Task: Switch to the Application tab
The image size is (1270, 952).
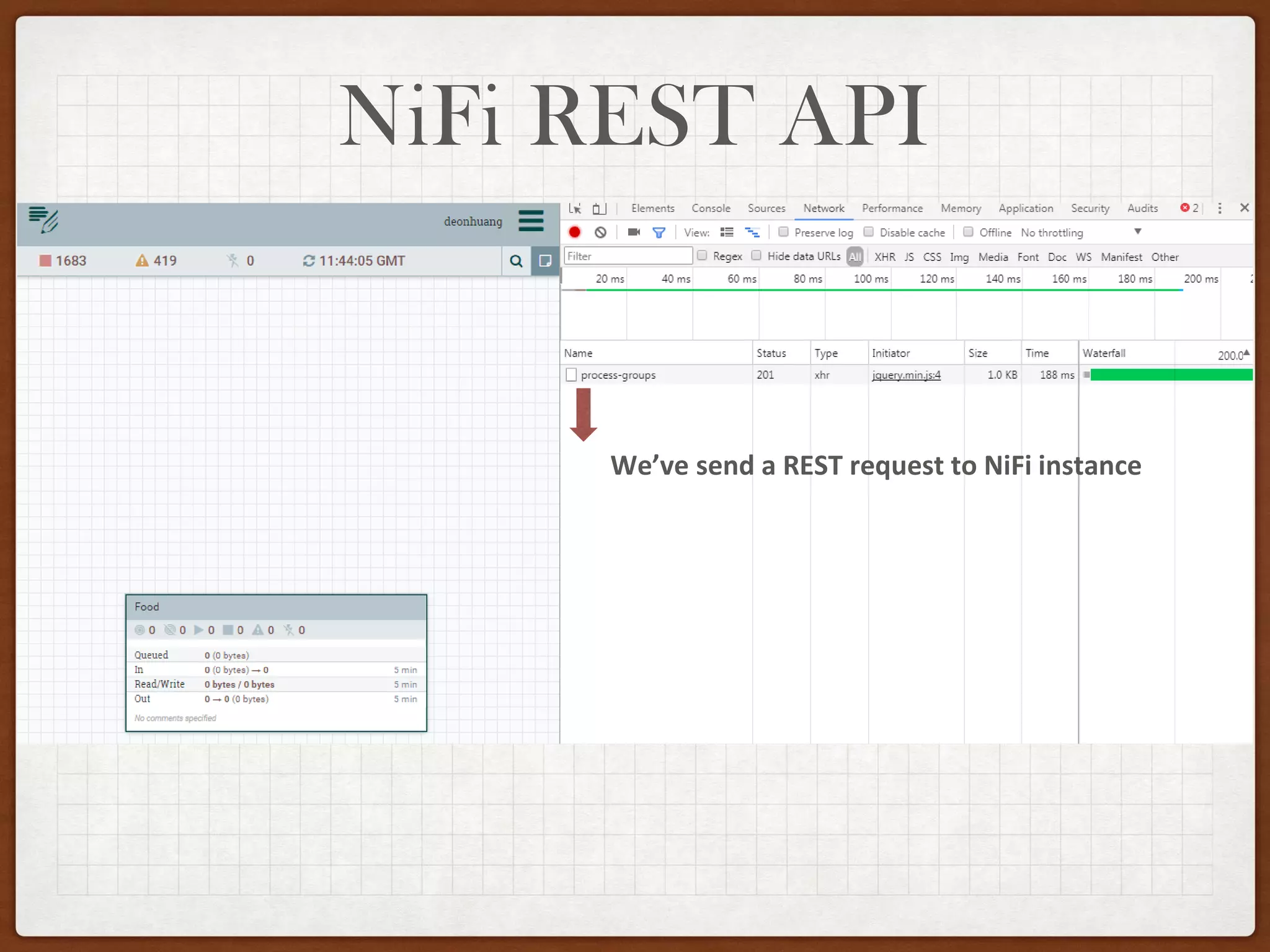Action: [x=1026, y=208]
